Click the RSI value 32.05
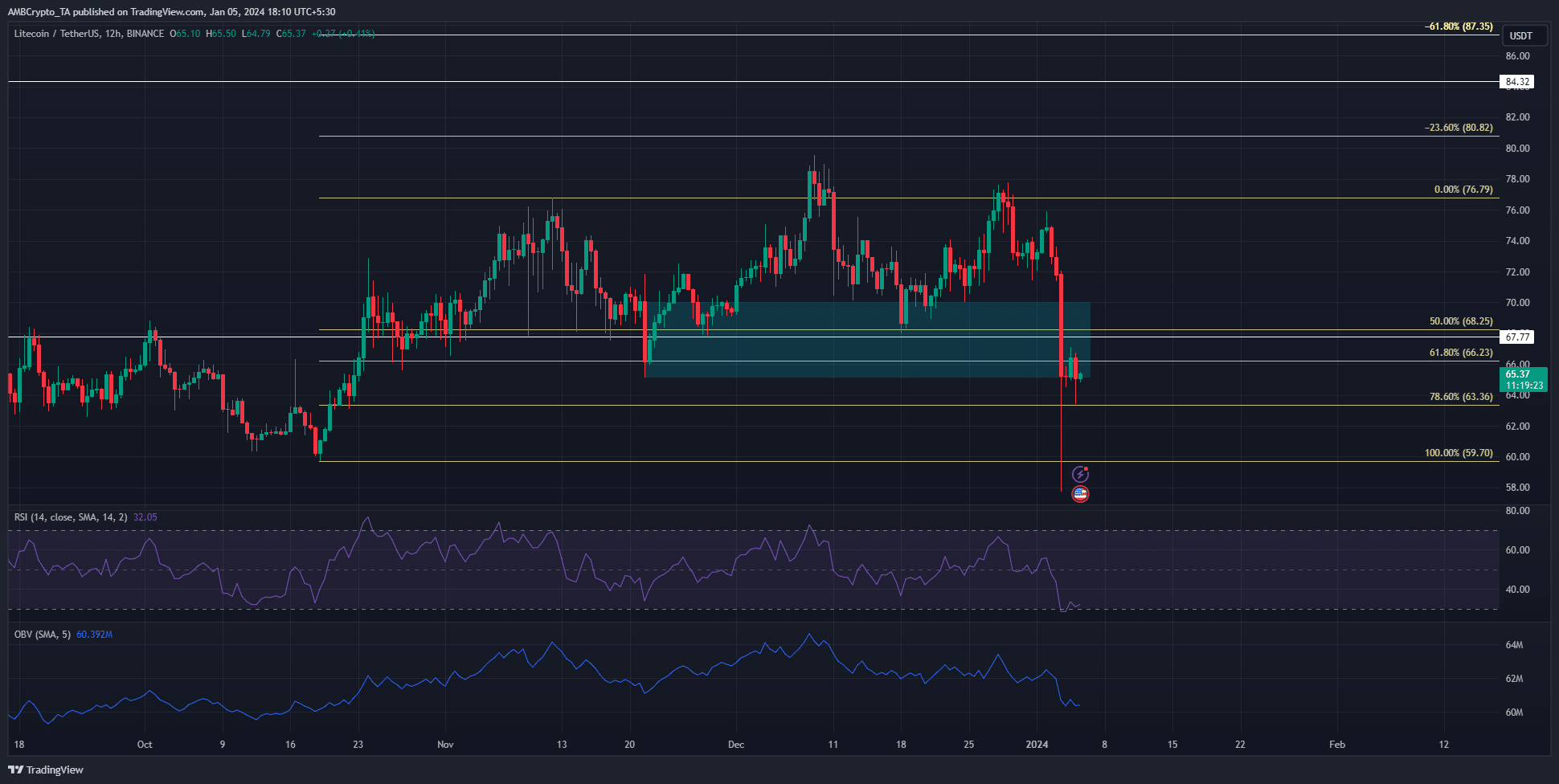1559x784 pixels. click(x=145, y=517)
